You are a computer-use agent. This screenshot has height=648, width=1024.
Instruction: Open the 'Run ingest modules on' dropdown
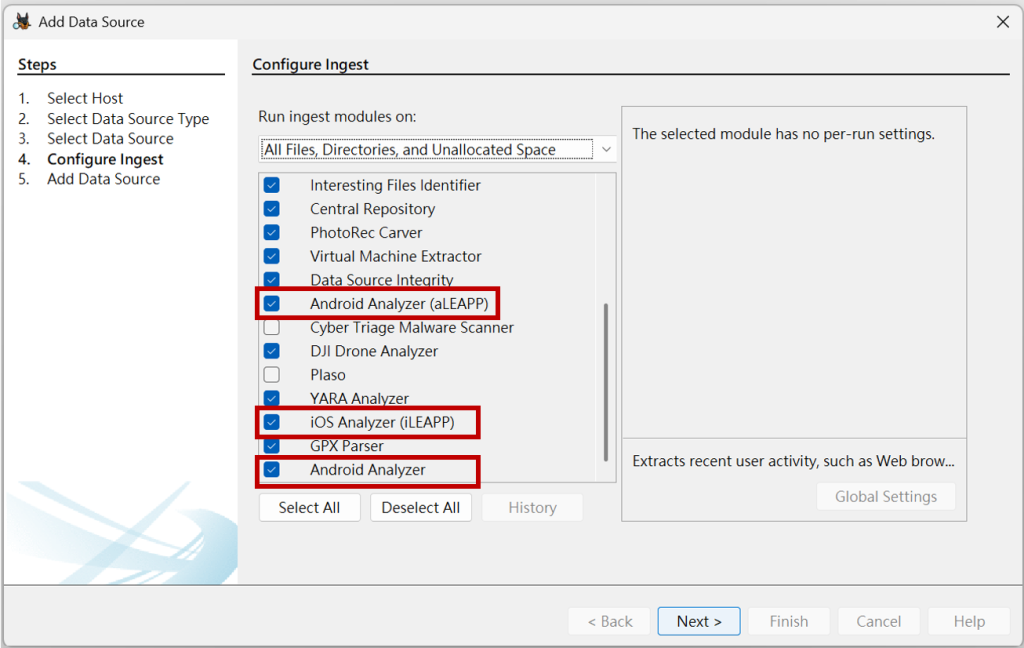[437, 150]
